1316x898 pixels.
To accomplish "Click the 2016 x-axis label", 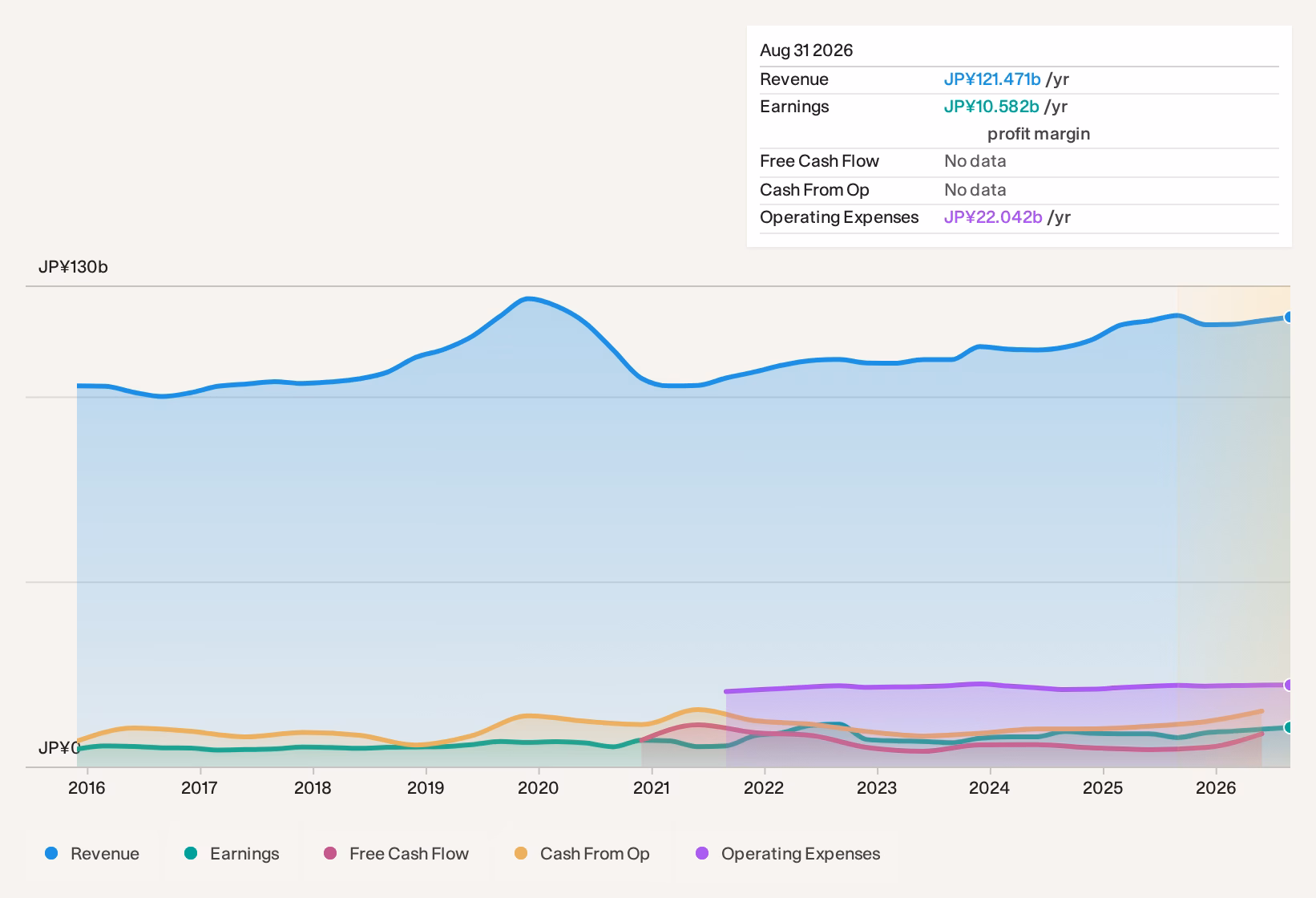I will click(x=87, y=788).
